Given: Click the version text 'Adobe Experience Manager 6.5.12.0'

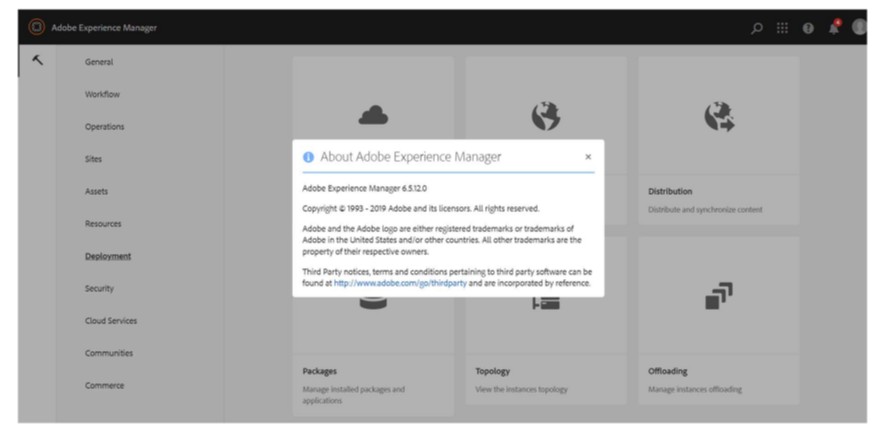Looking at the screenshot, I should (365, 188).
